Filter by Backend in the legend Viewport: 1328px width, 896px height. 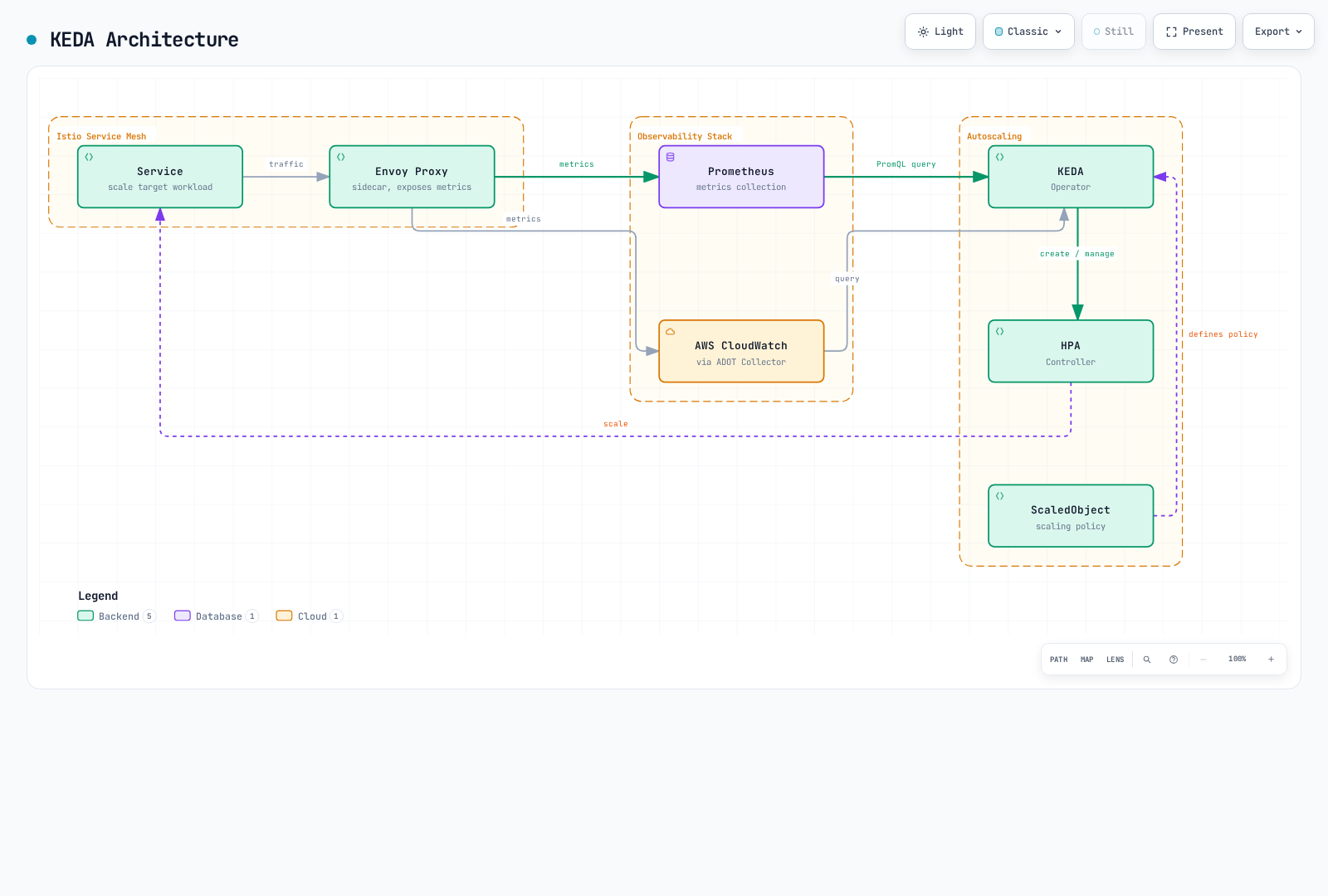coord(116,616)
